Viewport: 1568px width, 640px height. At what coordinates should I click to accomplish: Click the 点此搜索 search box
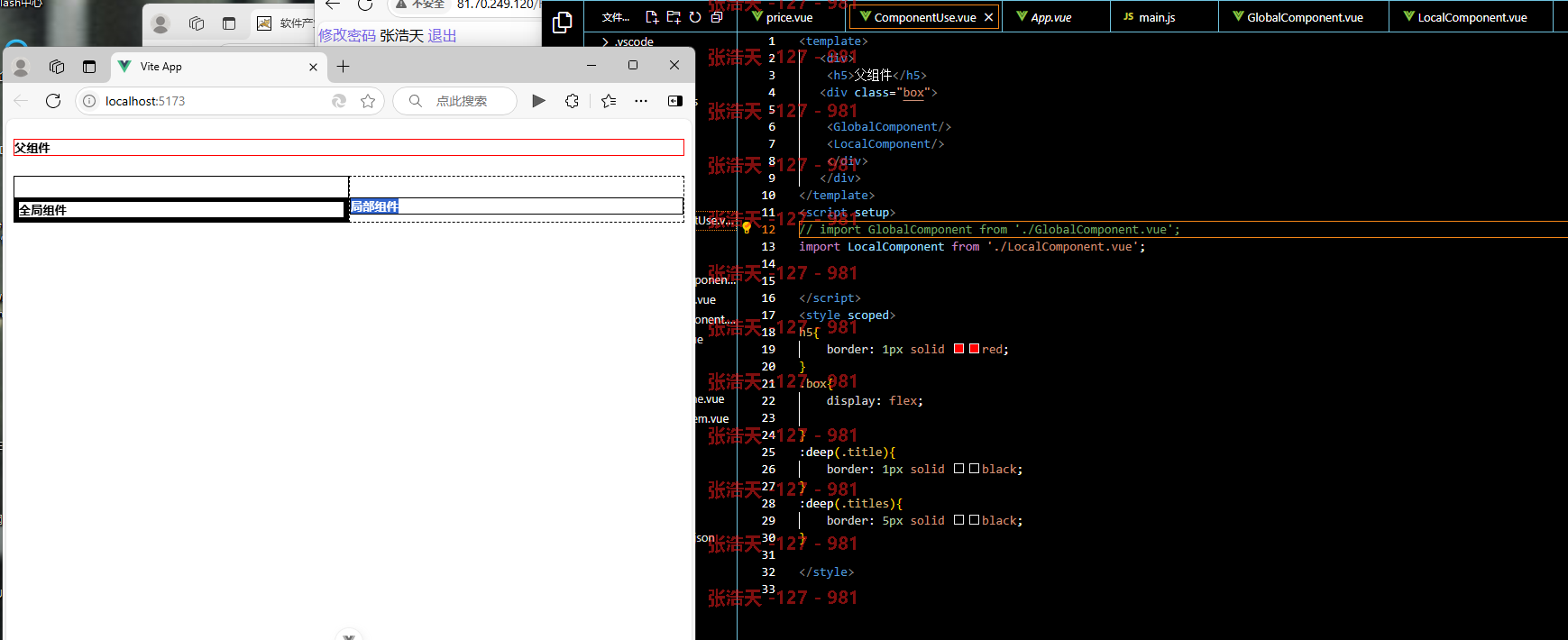pos(455,101)
